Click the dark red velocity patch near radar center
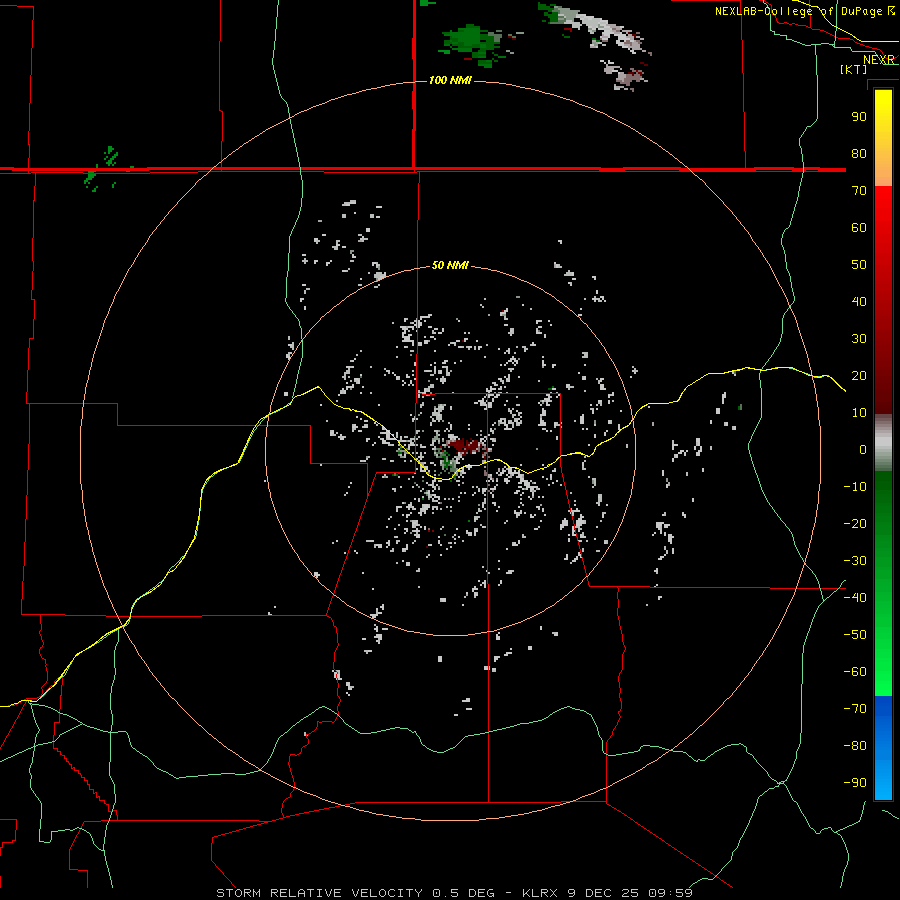Viewport: 900px width, 900px height. pyautogui.click(x=467, y=445)
